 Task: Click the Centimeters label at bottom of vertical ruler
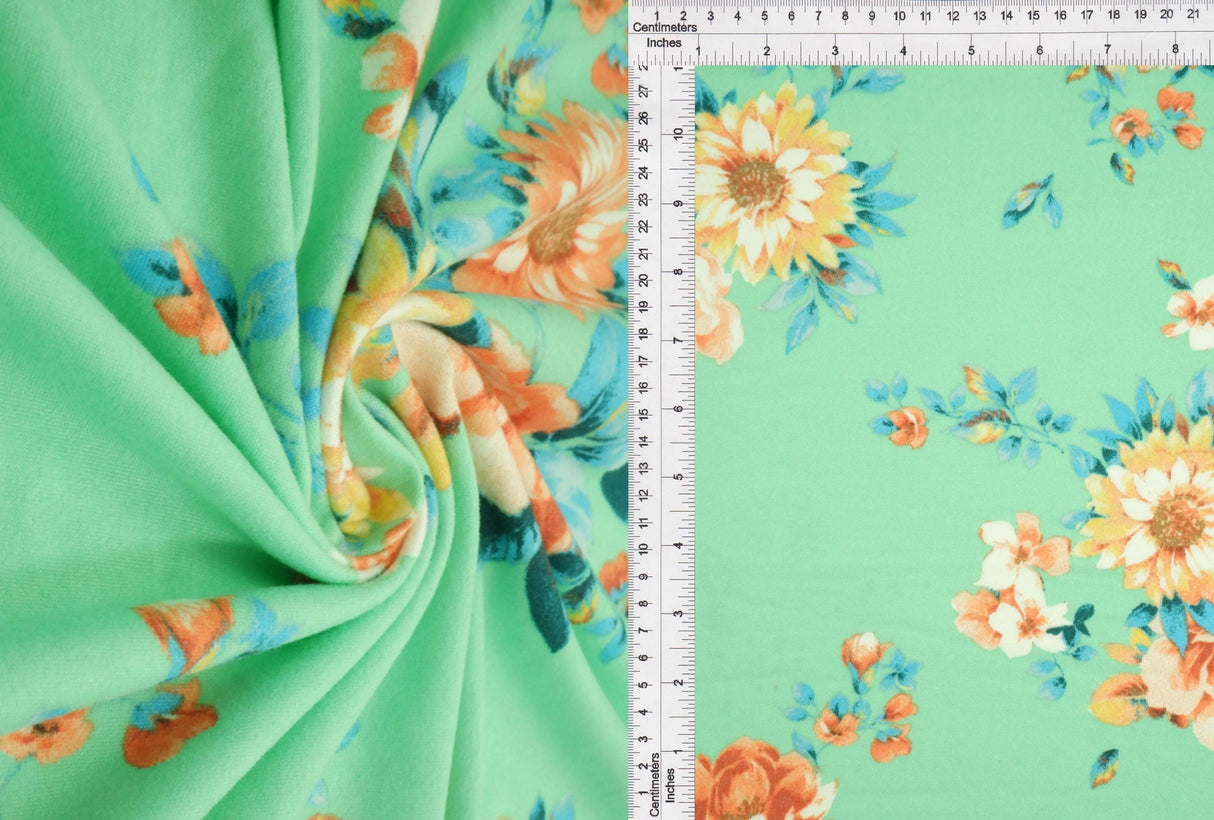655,775
